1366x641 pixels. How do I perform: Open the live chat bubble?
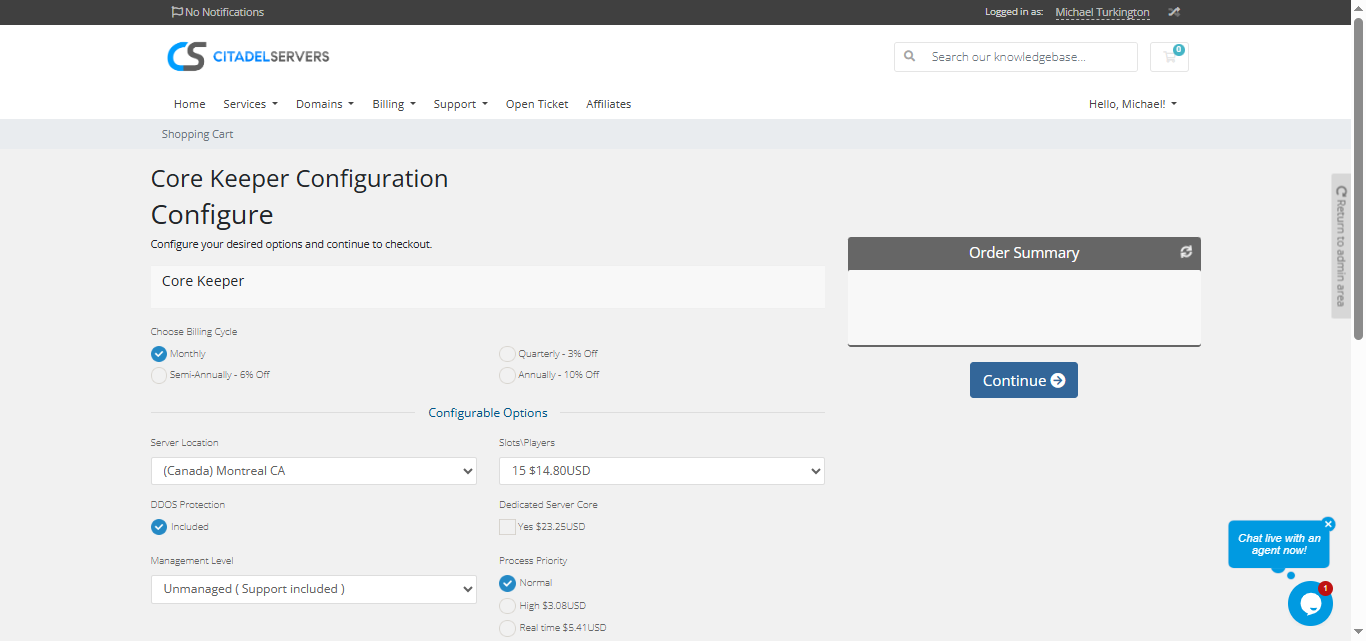pyautogui.click(x=1310, y=603)
